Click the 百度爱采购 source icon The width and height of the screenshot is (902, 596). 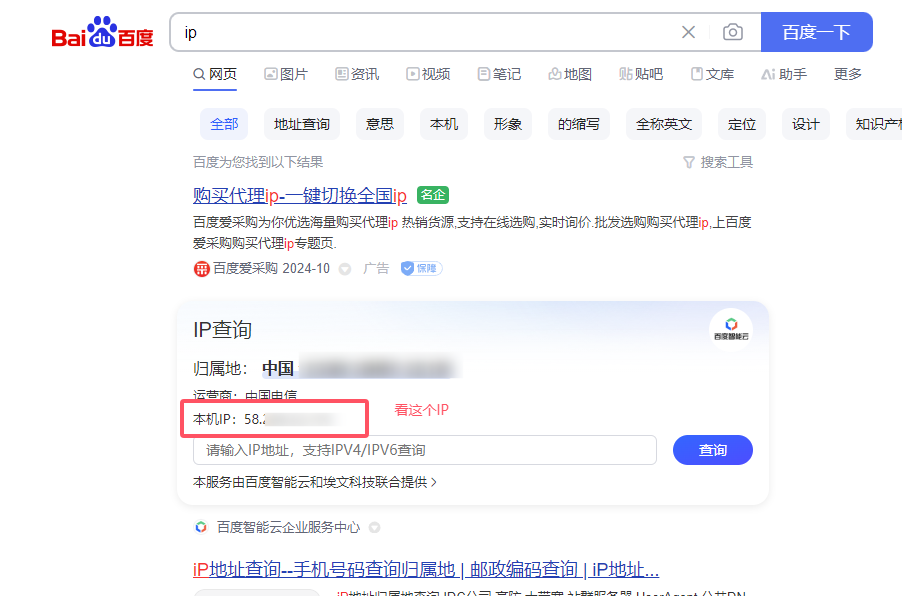(201, 269)
